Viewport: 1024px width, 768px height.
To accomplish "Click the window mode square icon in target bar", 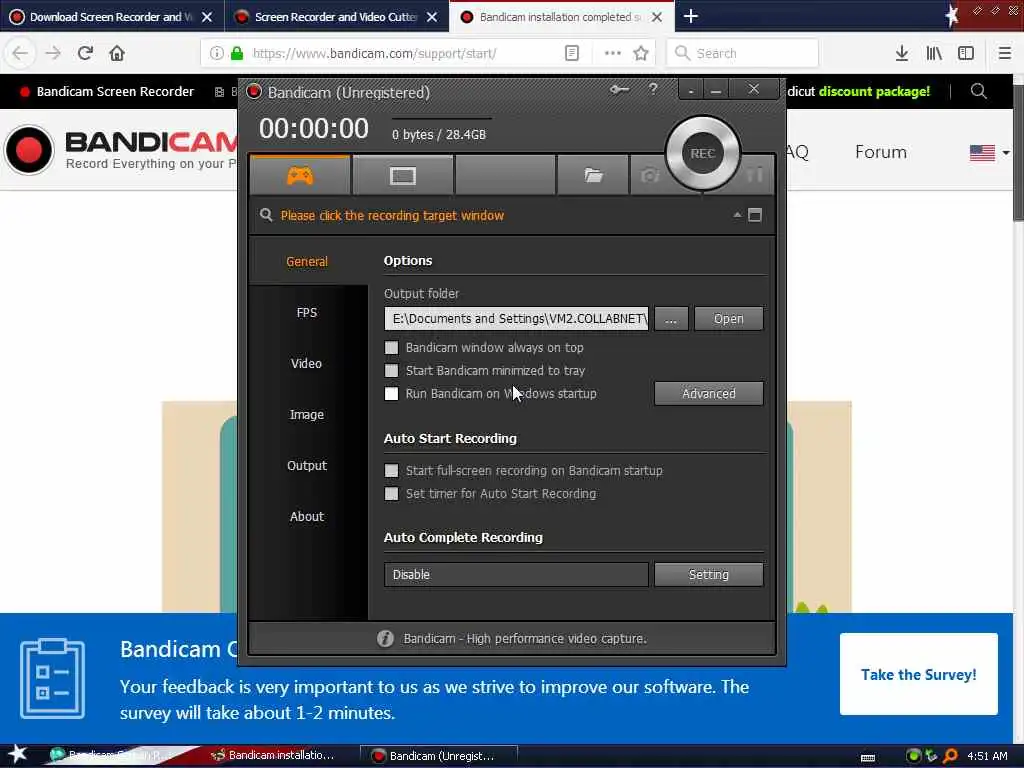I will point(755,215).
